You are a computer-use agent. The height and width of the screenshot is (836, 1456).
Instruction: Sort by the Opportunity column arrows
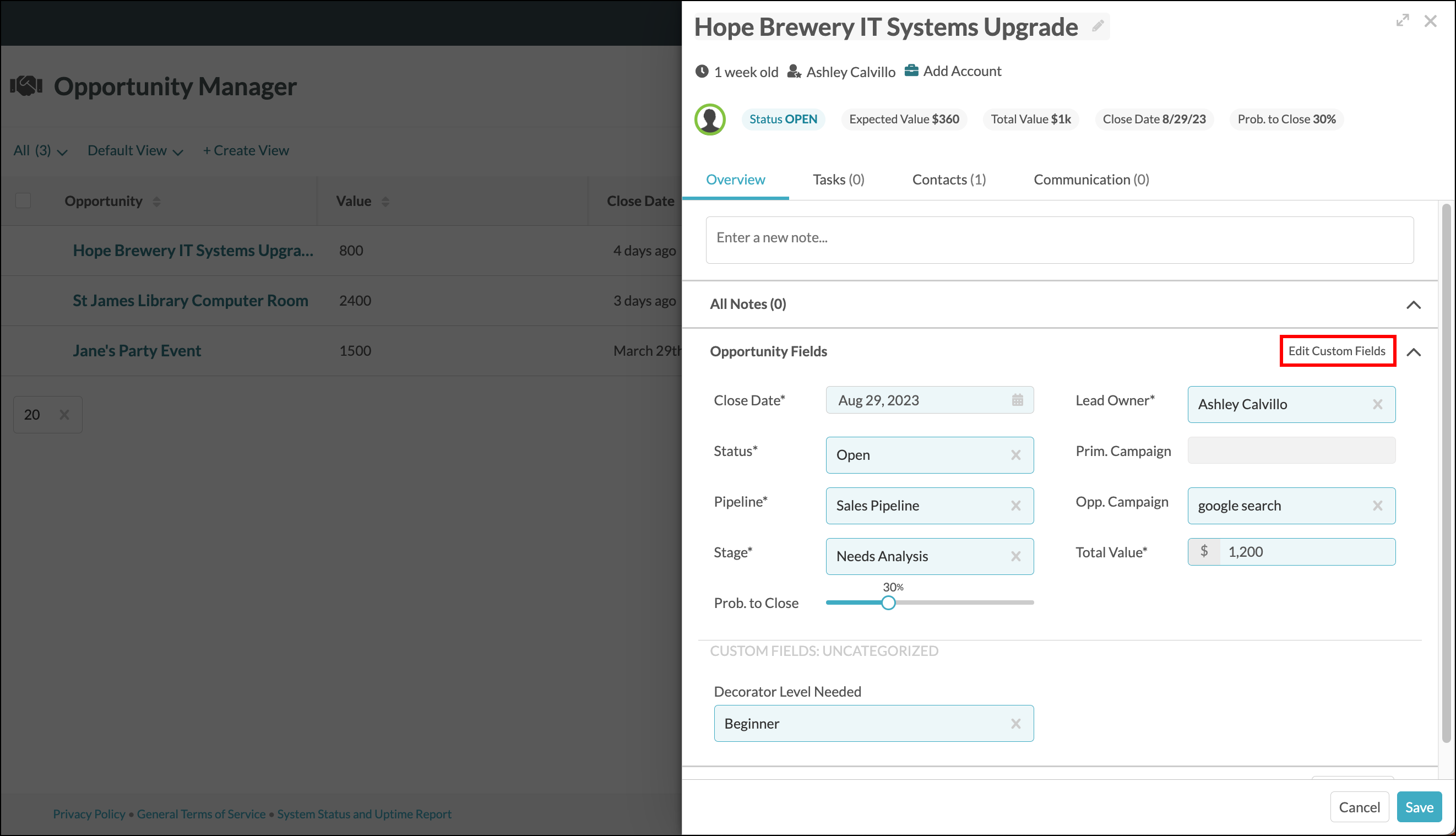pos(157,202)
